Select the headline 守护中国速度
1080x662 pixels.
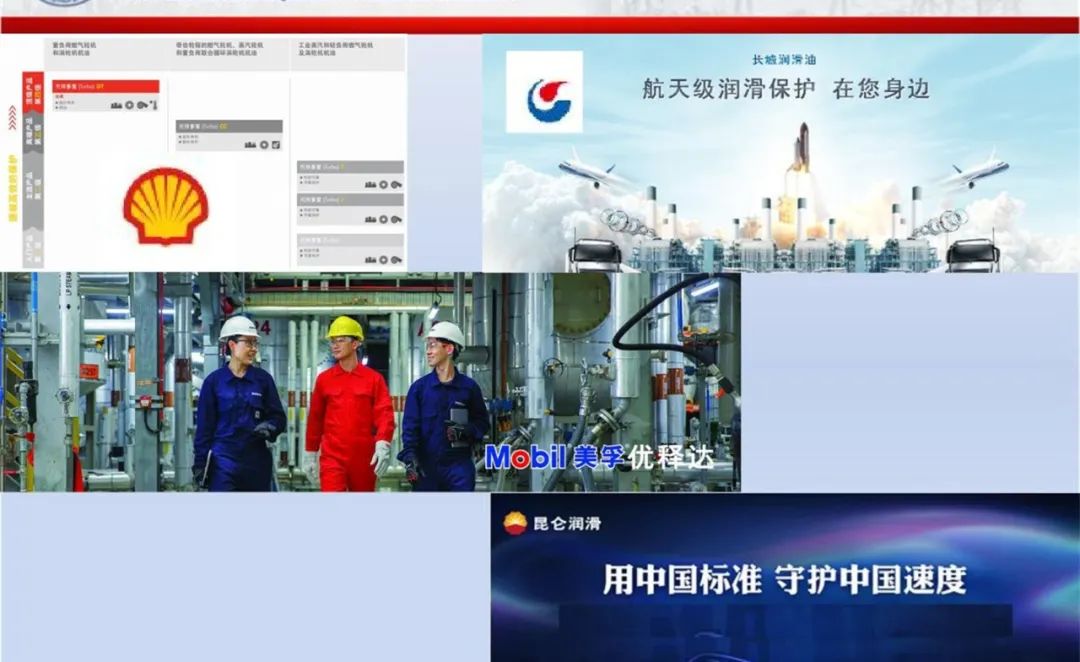click(x=871, y=579)
